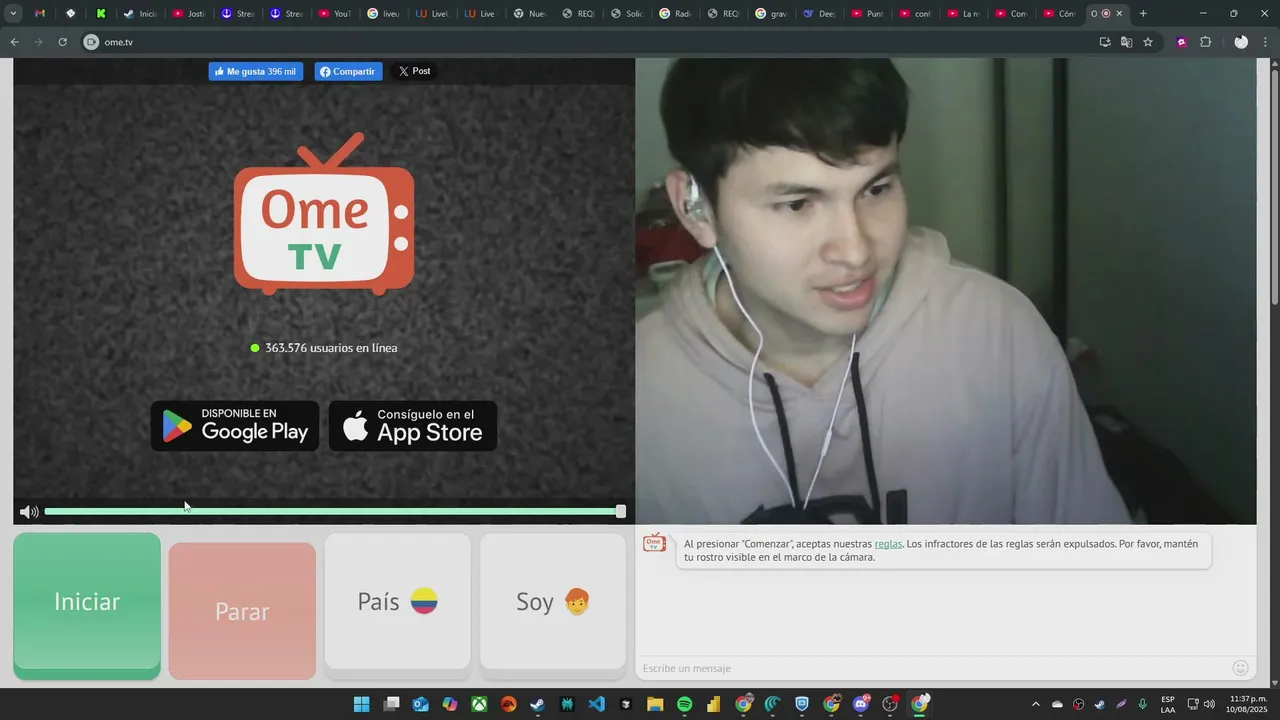Click the Google Play download badge

click(235, 426)
